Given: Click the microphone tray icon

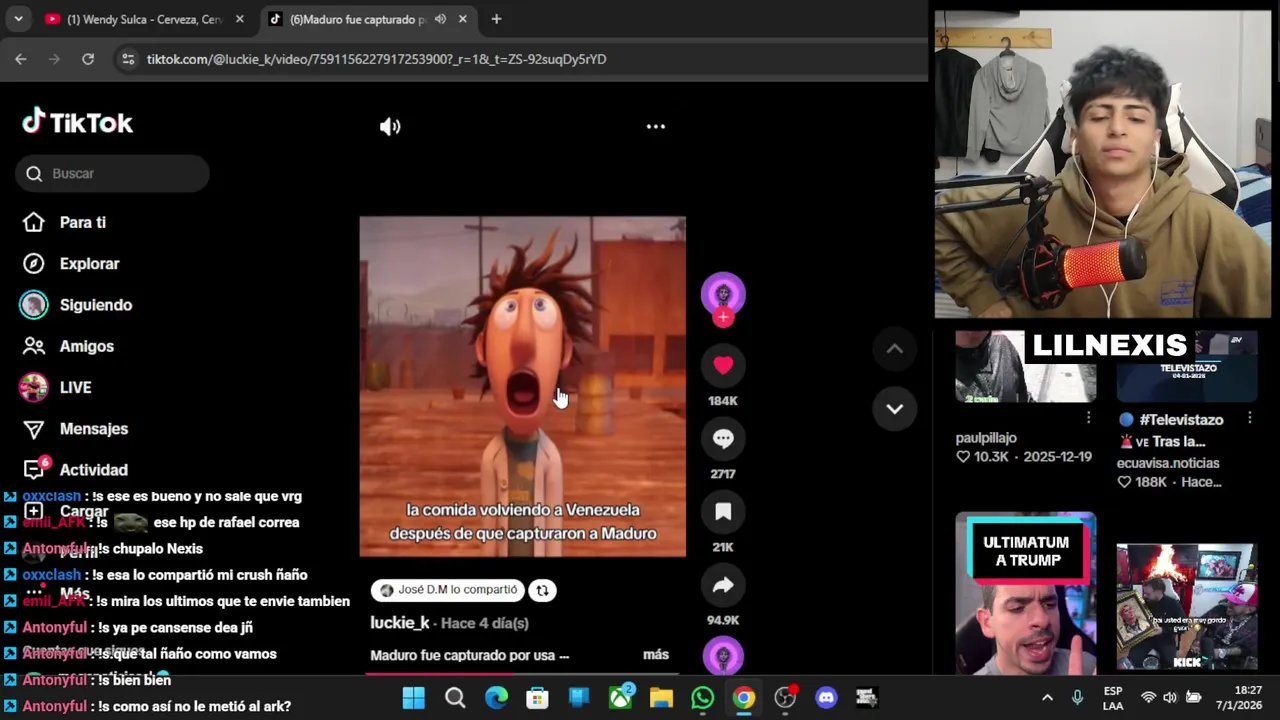Looking at the screenshot, I should pyautogui.click(x=1077, y=697).
